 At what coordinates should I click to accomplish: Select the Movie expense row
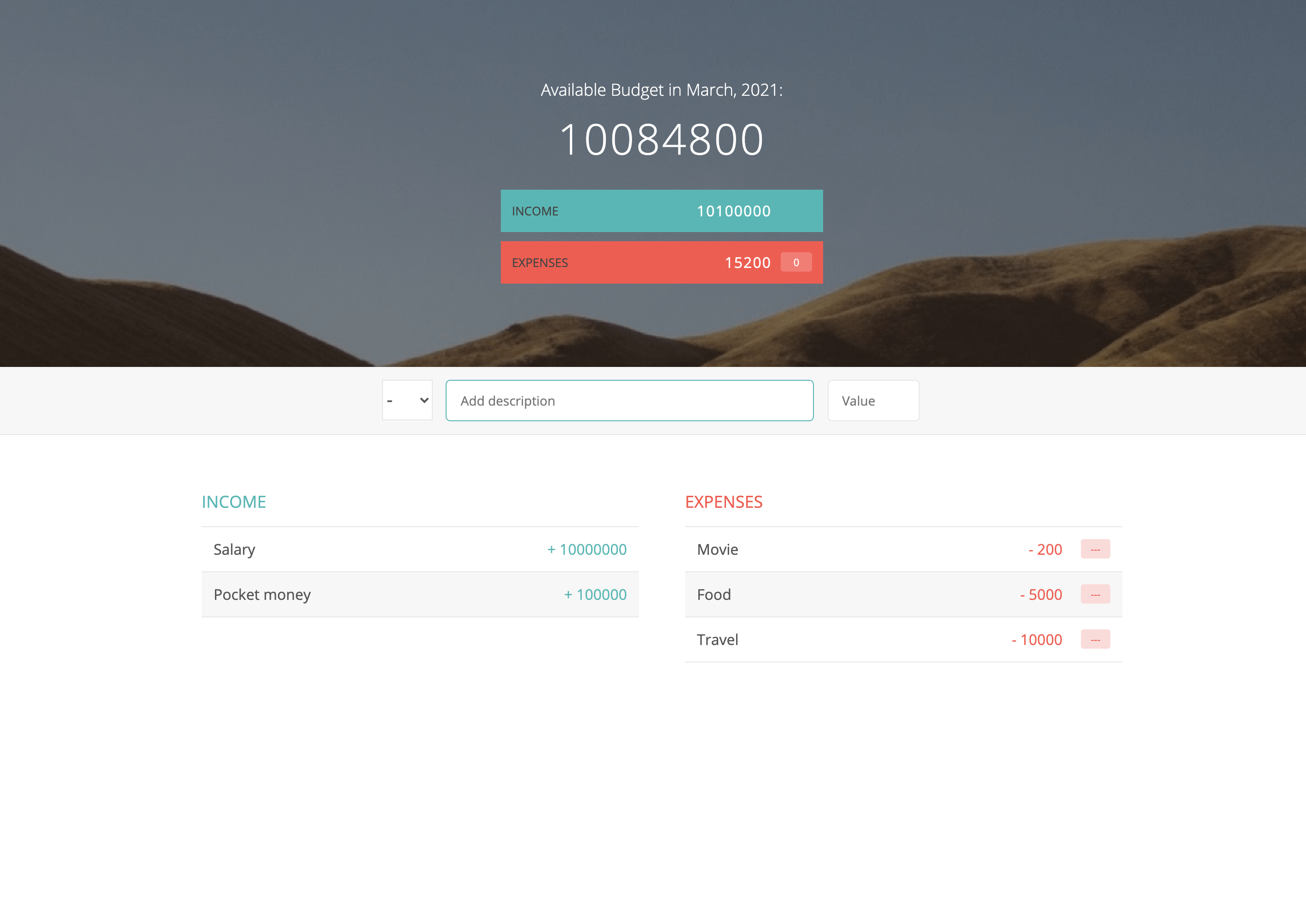tap(853, 549)
